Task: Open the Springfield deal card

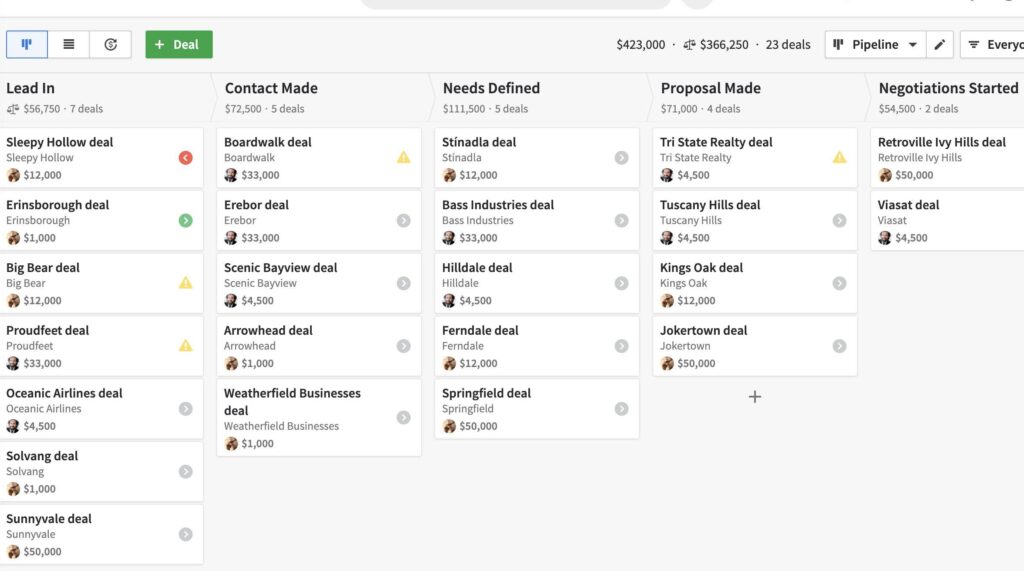Action: click(x=537, y=408)
